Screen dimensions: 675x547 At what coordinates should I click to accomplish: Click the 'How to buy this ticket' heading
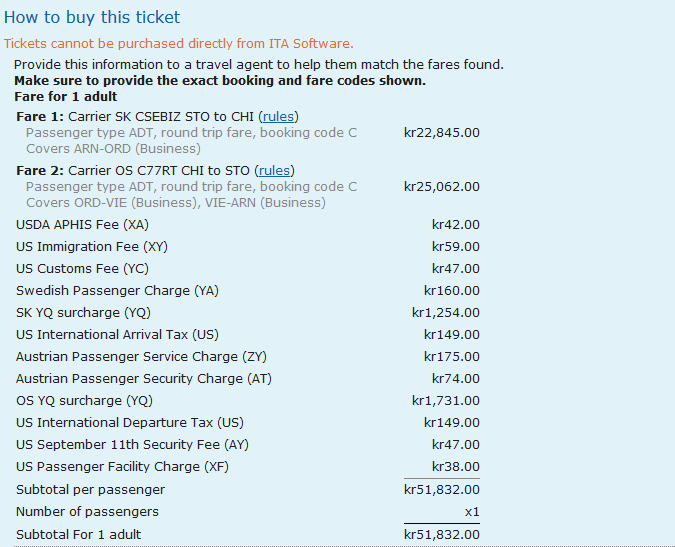pos(92,17)
